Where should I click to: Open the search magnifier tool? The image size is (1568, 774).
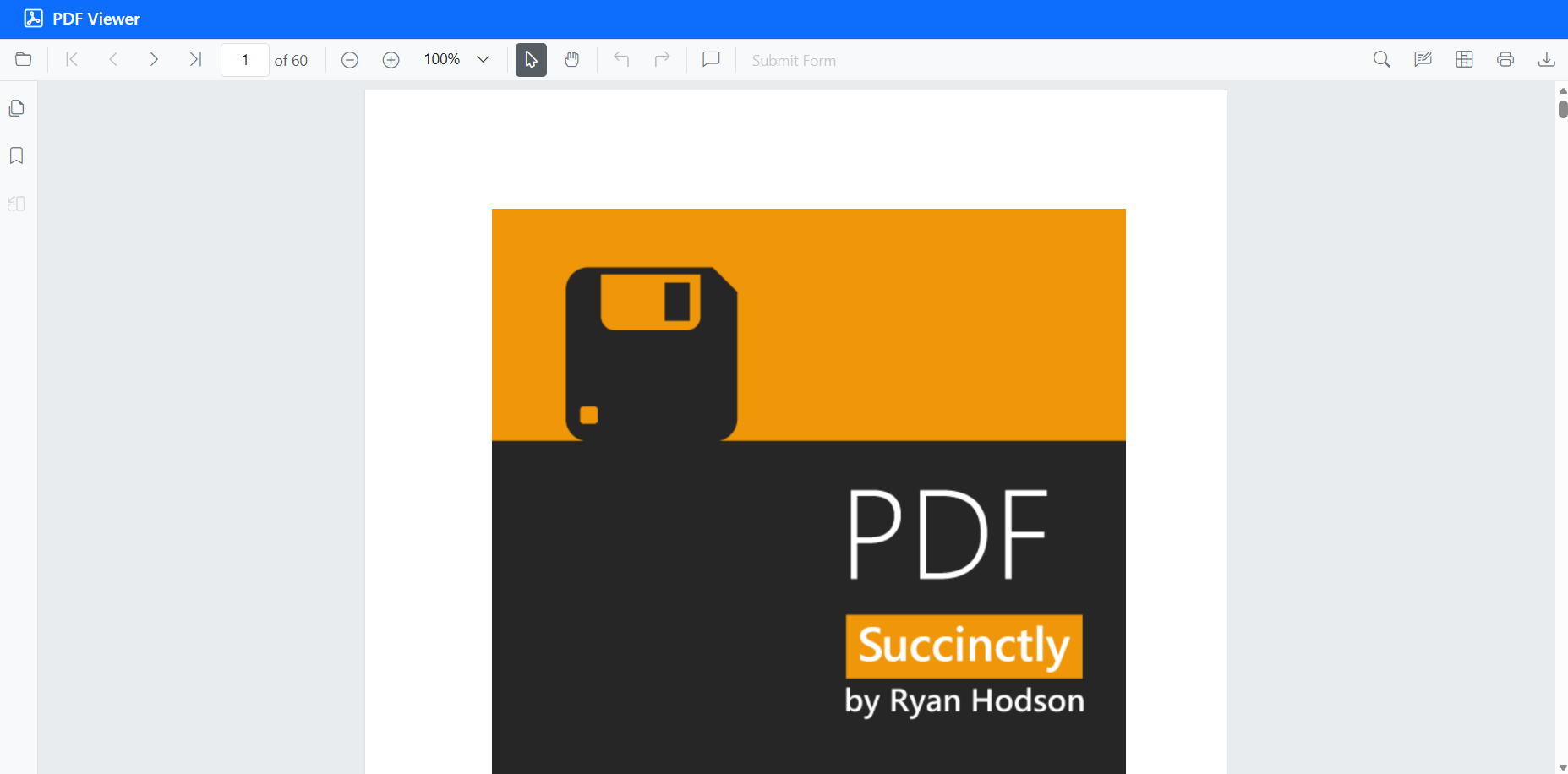pos(1382,60)
